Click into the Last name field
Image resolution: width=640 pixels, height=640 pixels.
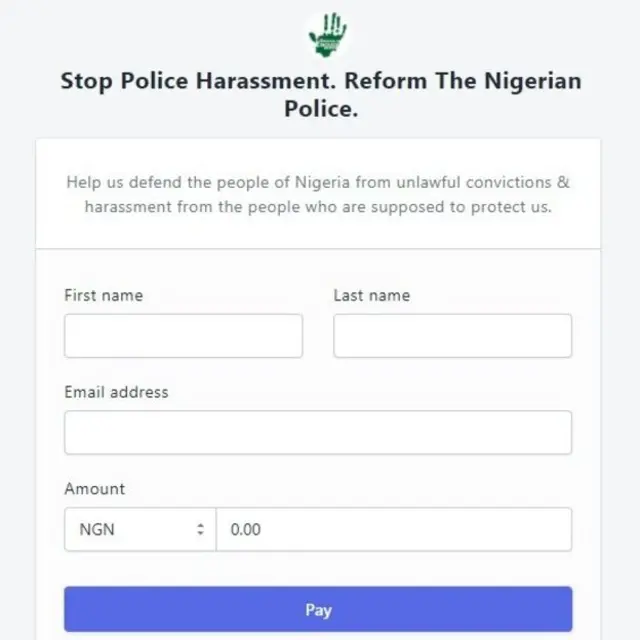tap(452, 336)
